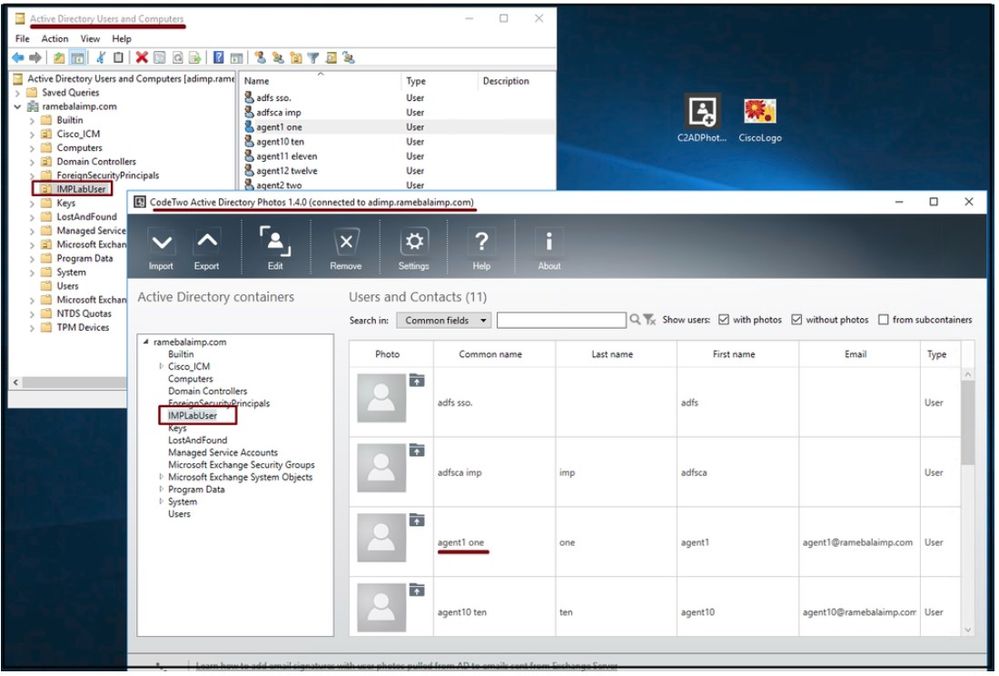This screenshot has width=999, height=676.
Task: Open the 'Common fields' search dropdown
Action: (443, 320)
